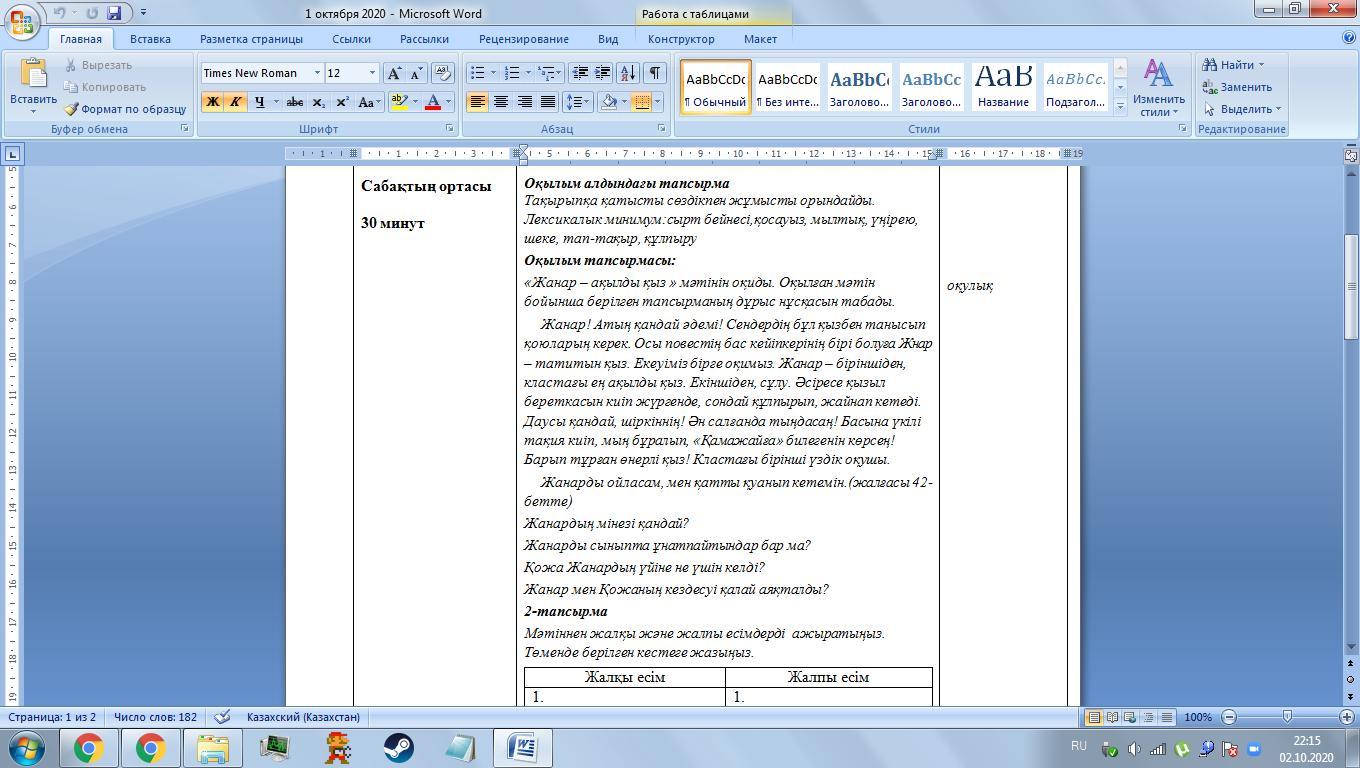Show paragraph marks with pilcrow icon
The image size is (1360, 768).
click(x=654, y=73)
